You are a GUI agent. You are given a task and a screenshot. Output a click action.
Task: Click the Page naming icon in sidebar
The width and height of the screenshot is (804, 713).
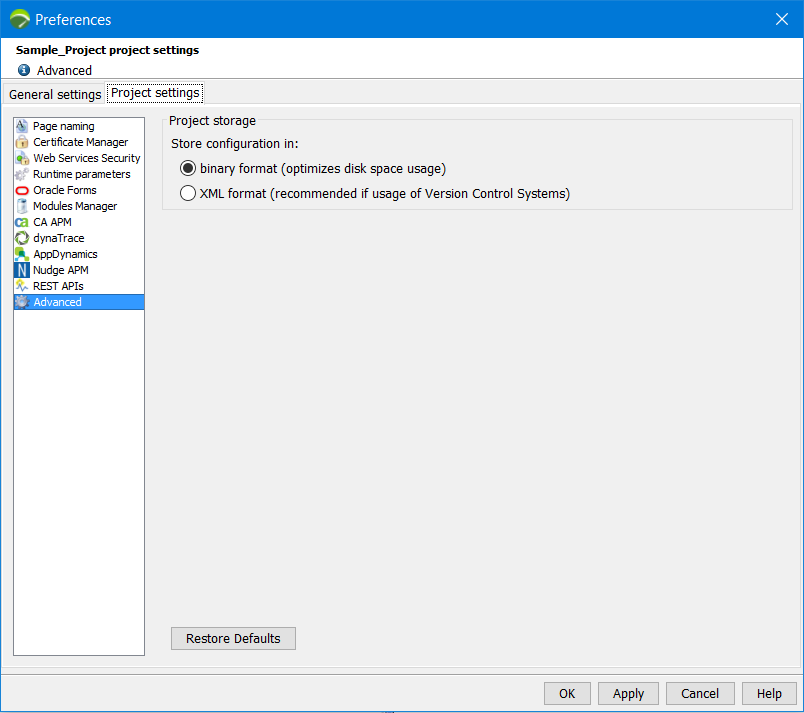tap(22, 126)
